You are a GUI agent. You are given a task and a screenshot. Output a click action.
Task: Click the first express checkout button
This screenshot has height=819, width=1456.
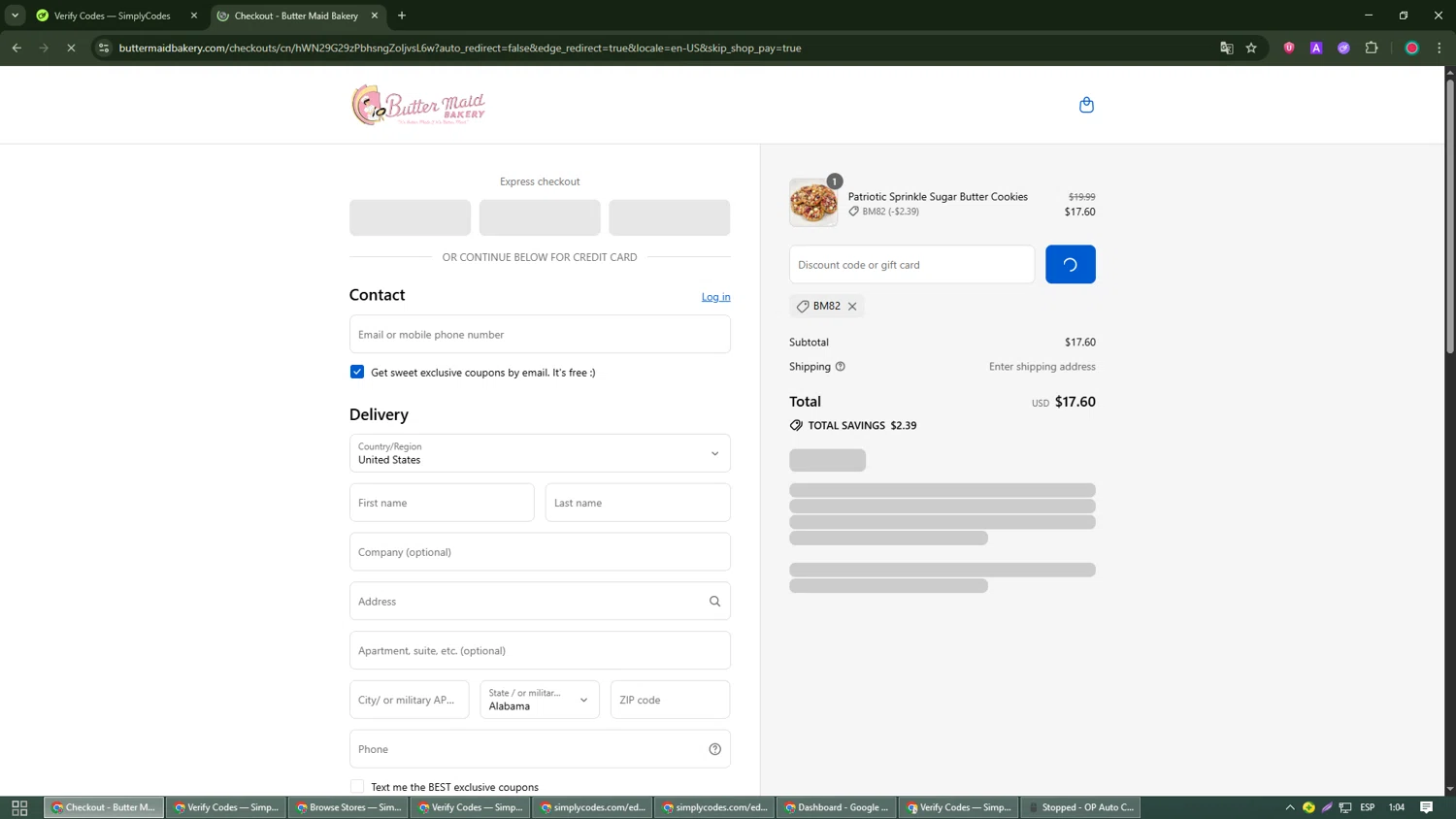click(x=410, y=217)
